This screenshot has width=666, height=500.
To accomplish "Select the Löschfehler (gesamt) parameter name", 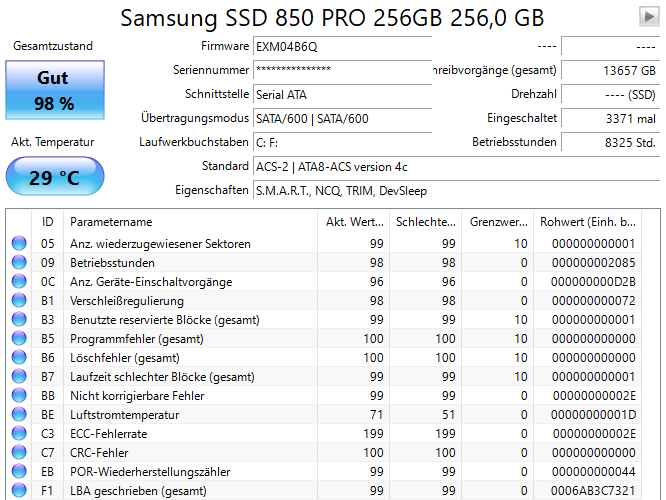I will tap(125, 358).
